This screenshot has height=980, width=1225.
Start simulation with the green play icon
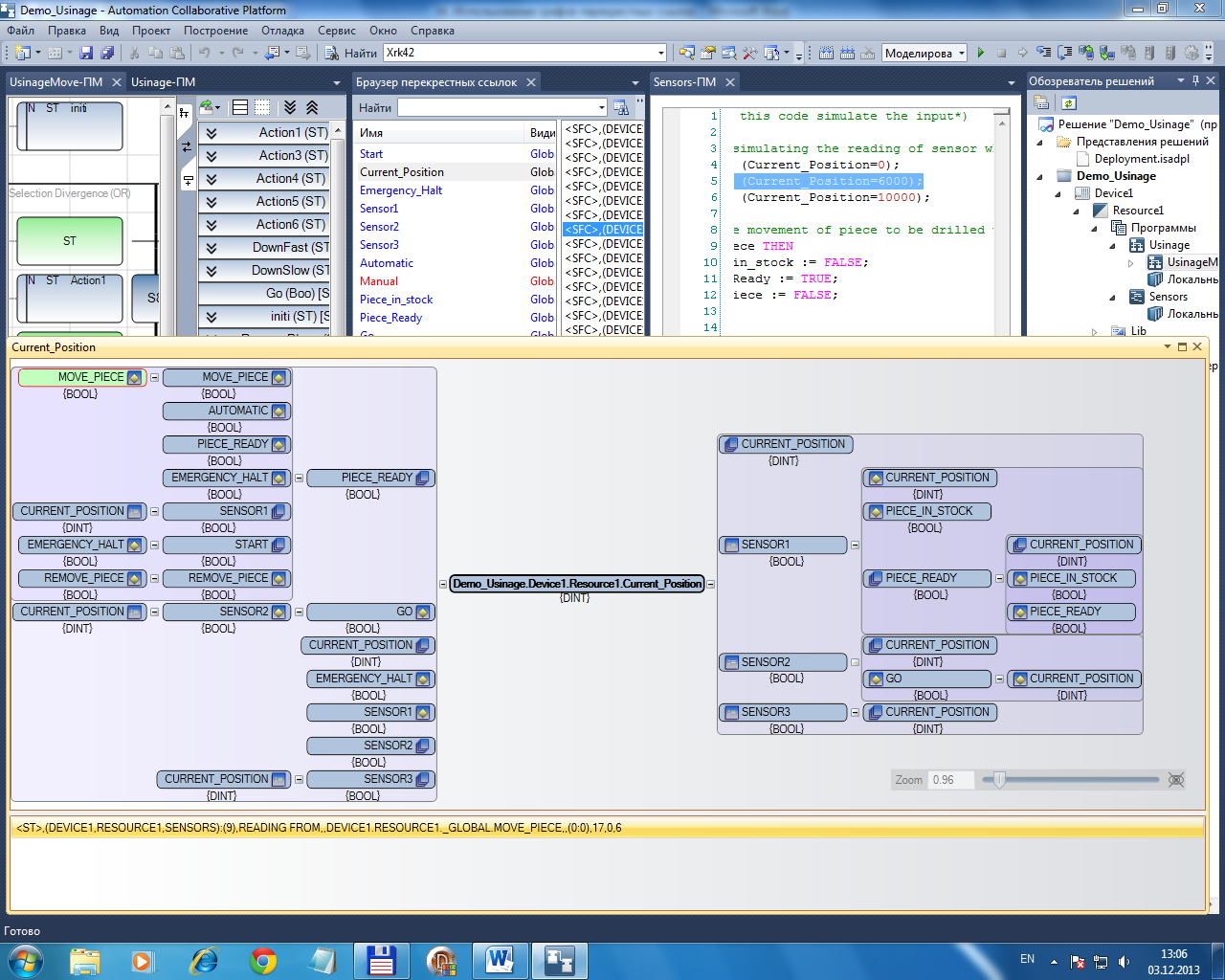[981, 54]
